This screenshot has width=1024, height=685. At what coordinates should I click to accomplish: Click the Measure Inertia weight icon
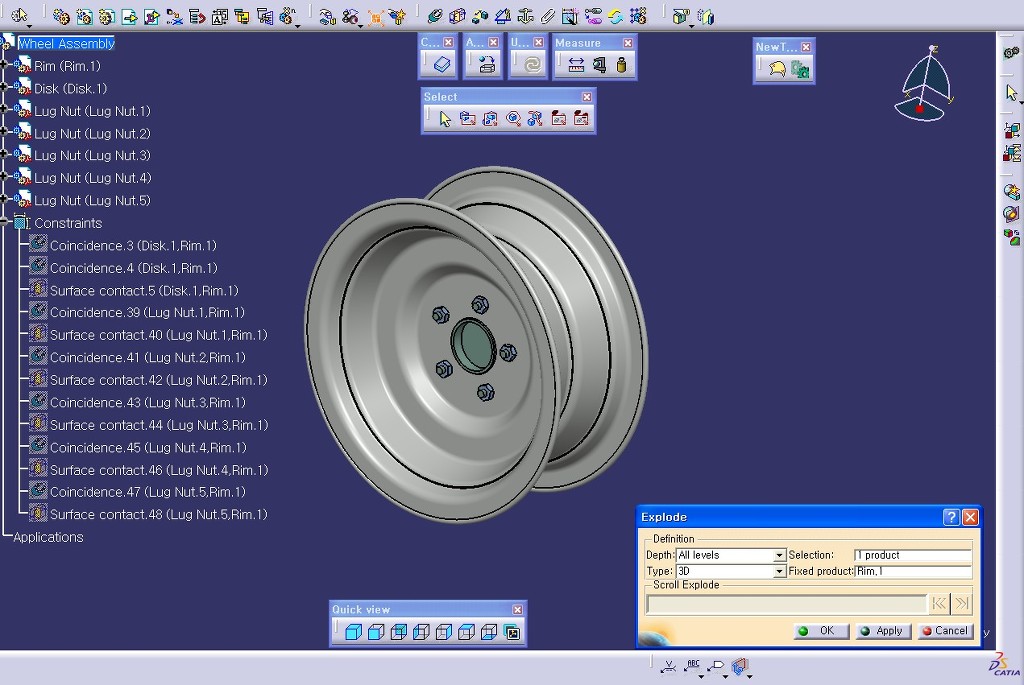point(621,66)
